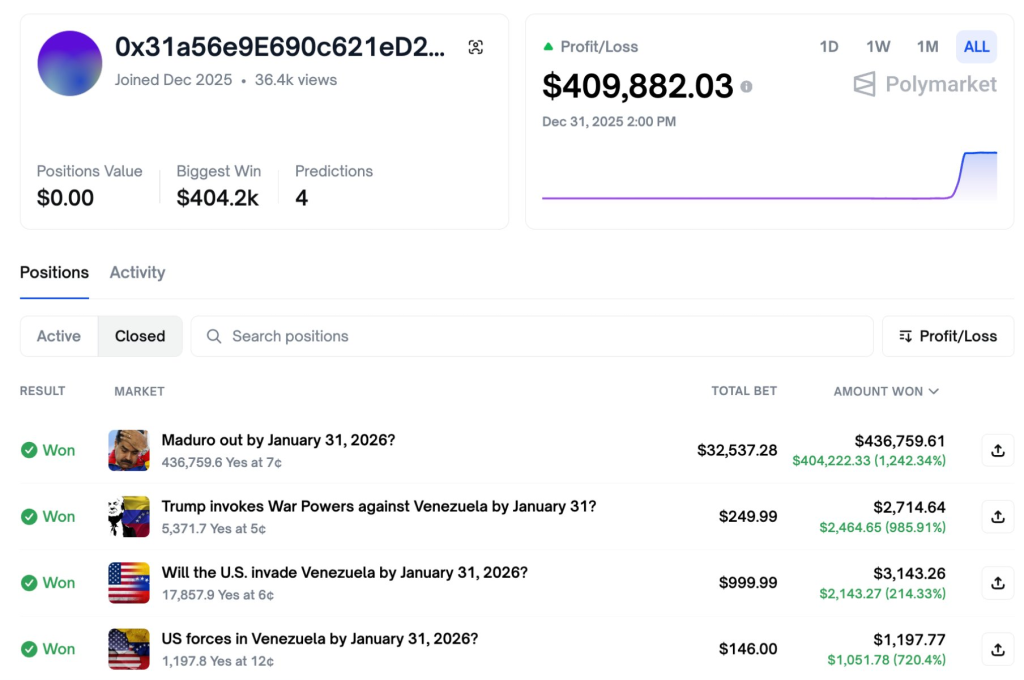The height and width of the screenshot is (680, 1024).
Task: Select the ALL time range
Action: pyautogui.click(x=977, y=47)
